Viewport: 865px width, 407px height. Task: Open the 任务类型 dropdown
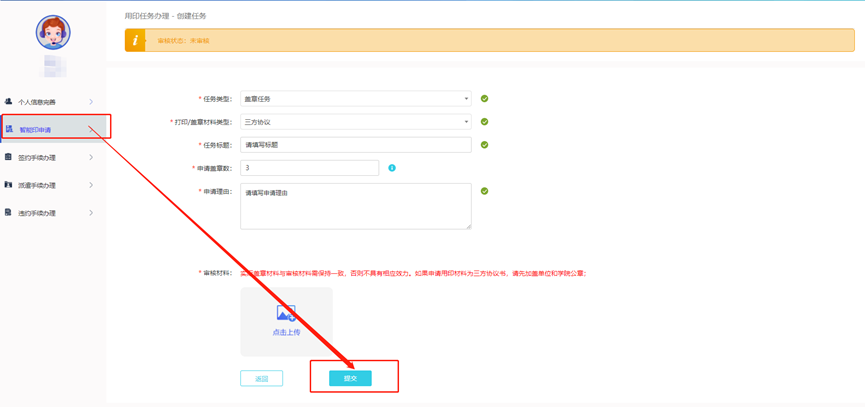(x=355, y=99)
